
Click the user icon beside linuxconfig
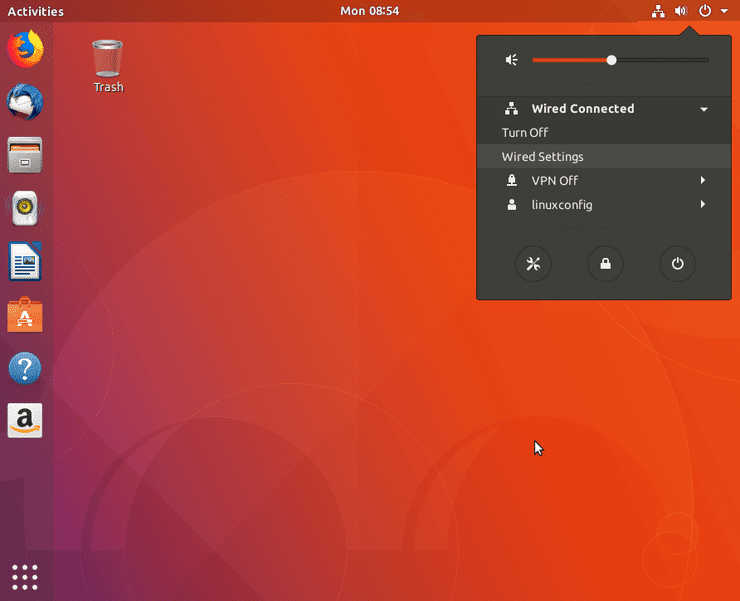pyautogui.click(x=512, y=204)
